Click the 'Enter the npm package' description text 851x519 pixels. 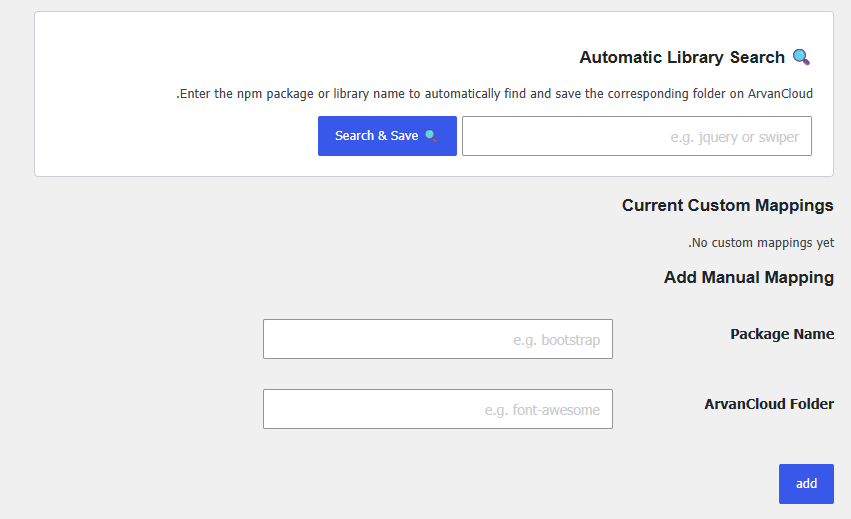pos(494,93)
